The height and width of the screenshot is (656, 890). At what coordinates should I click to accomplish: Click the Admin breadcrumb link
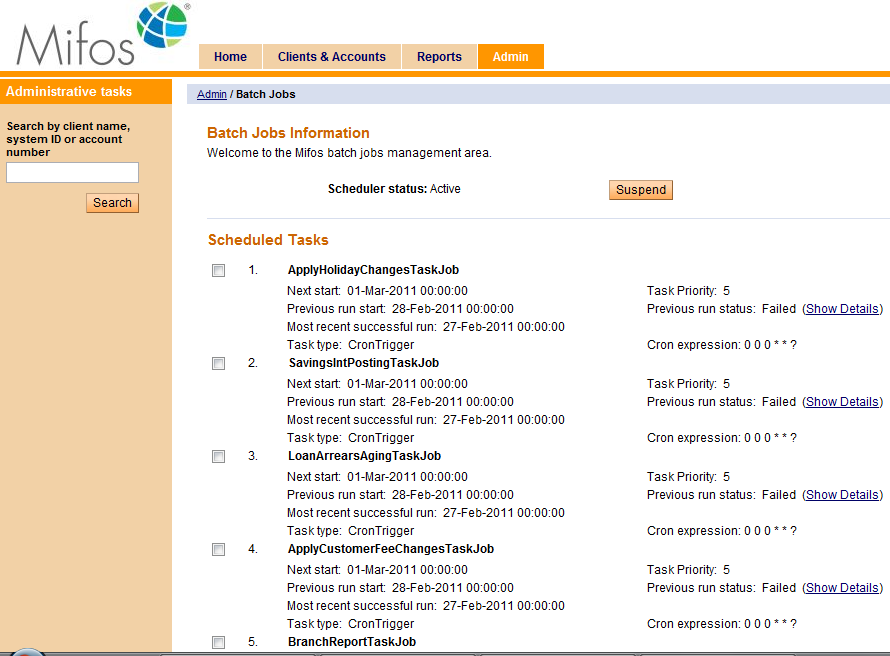(212, 94)
